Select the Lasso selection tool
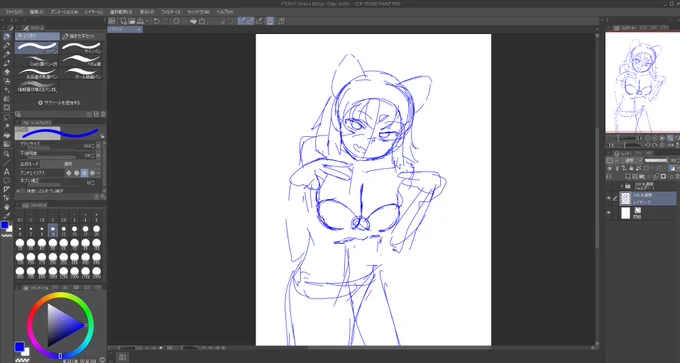 coord(7,117)
